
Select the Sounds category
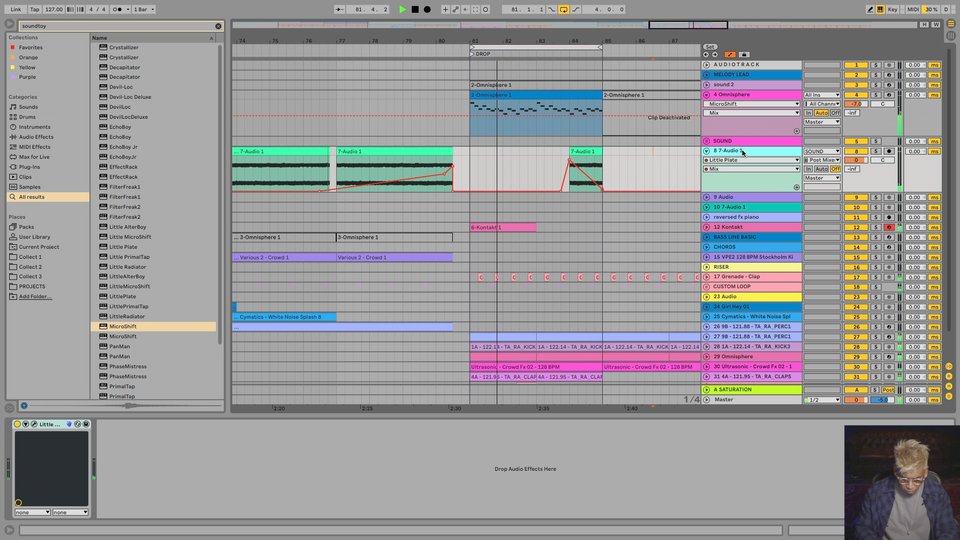(28, 107)
